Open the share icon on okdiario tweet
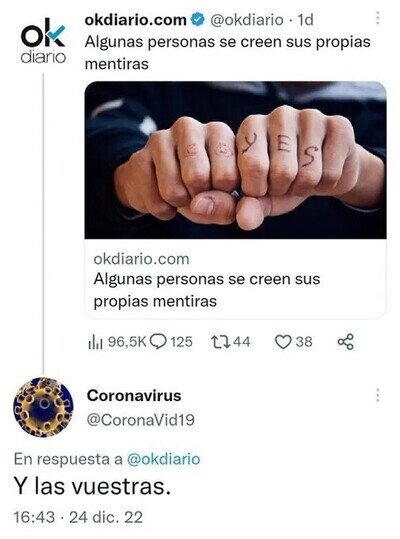400x539 pixels. [x=345, y=342]
